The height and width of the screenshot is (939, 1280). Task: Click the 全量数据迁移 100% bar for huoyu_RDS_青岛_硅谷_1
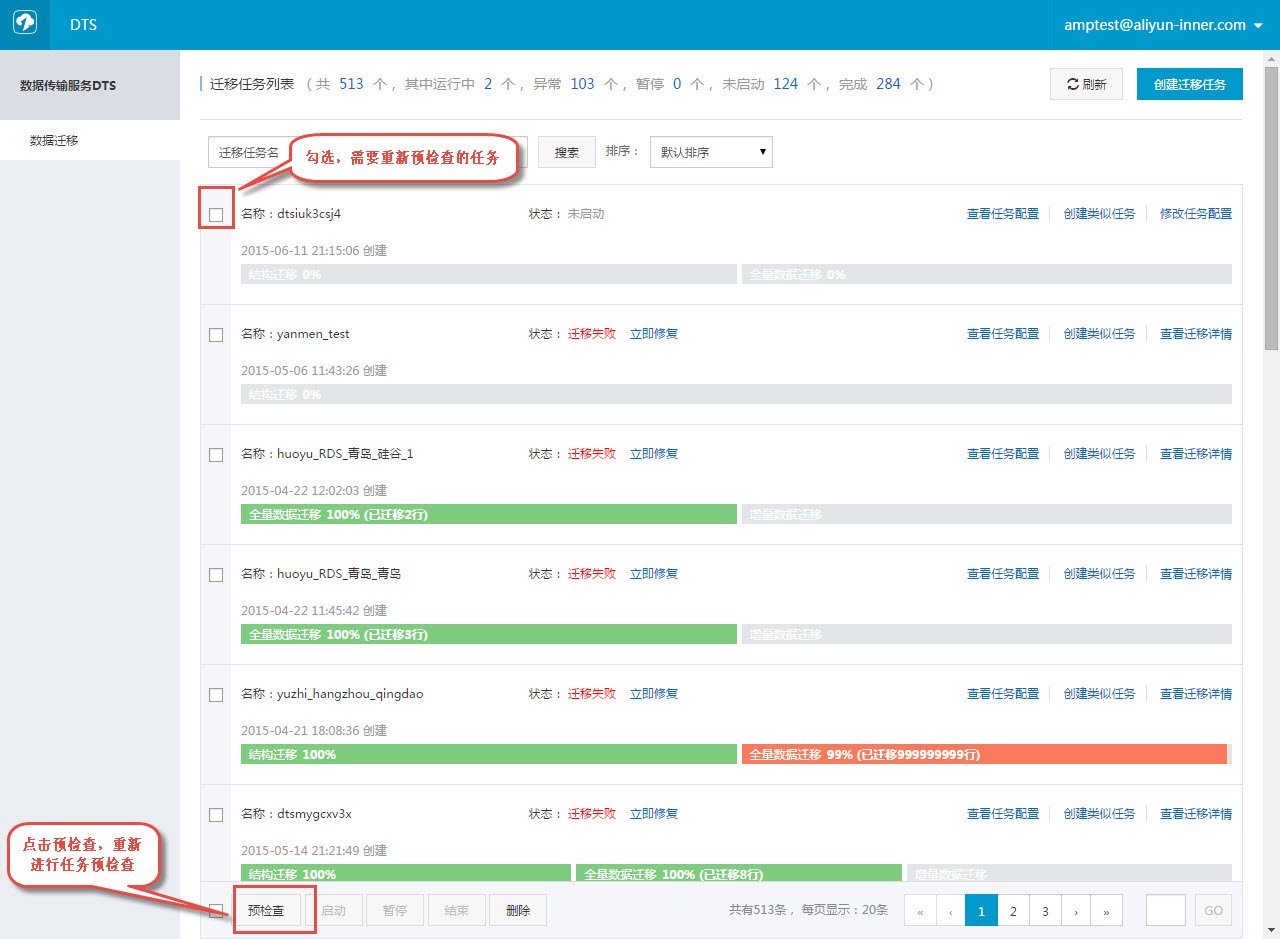coord(489,514)
